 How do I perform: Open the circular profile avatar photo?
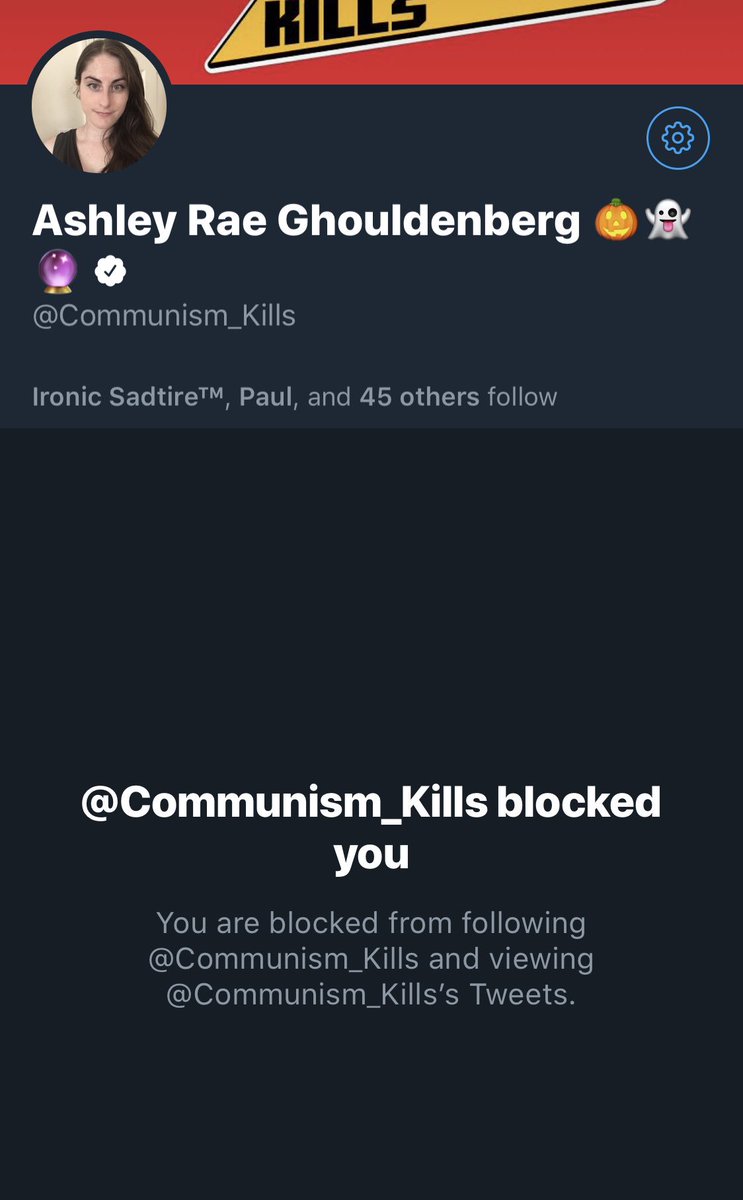[x=99, y=106]
